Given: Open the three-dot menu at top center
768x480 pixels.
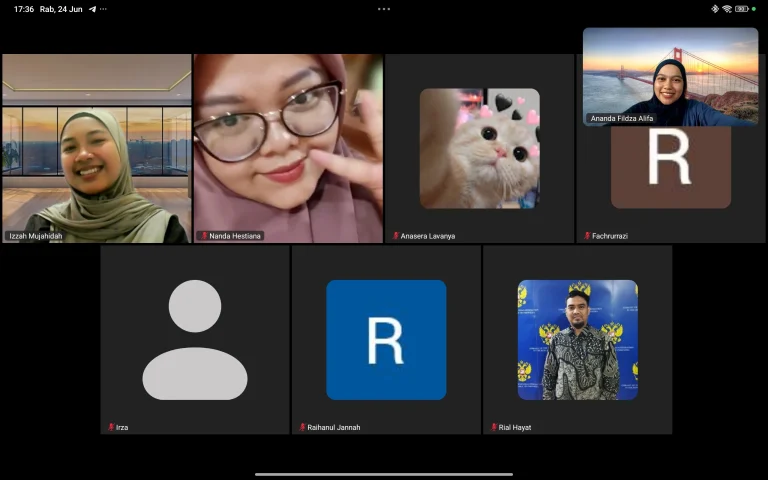Looking at the screenshot, I should pyautogui.click(x=384, y=9).
